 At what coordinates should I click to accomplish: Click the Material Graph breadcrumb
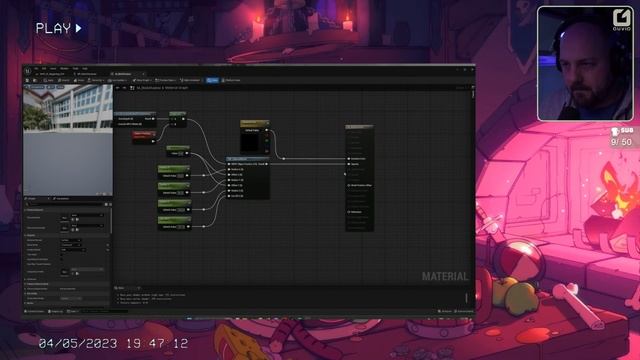coord(176,88)
